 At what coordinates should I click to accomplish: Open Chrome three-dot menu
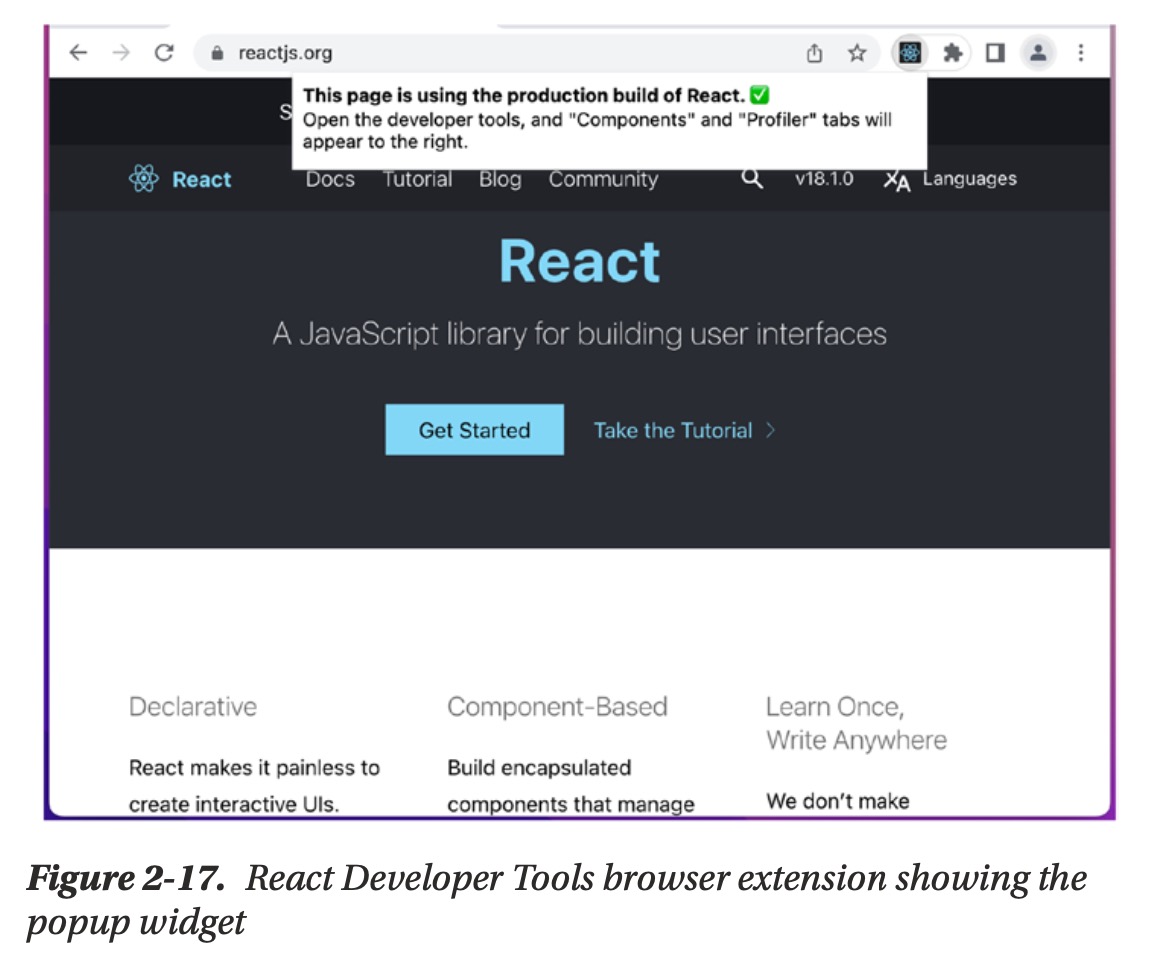[1081, 53]
